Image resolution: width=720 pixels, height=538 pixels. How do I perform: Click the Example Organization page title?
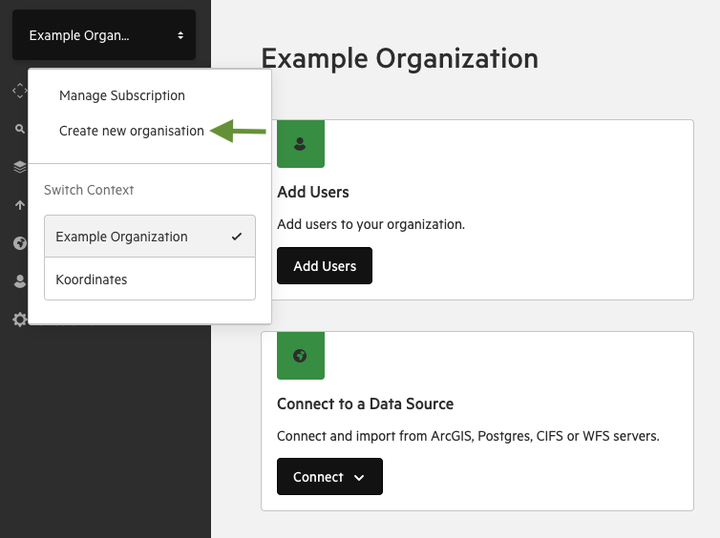pyautogui.click(x=400, y=59)
